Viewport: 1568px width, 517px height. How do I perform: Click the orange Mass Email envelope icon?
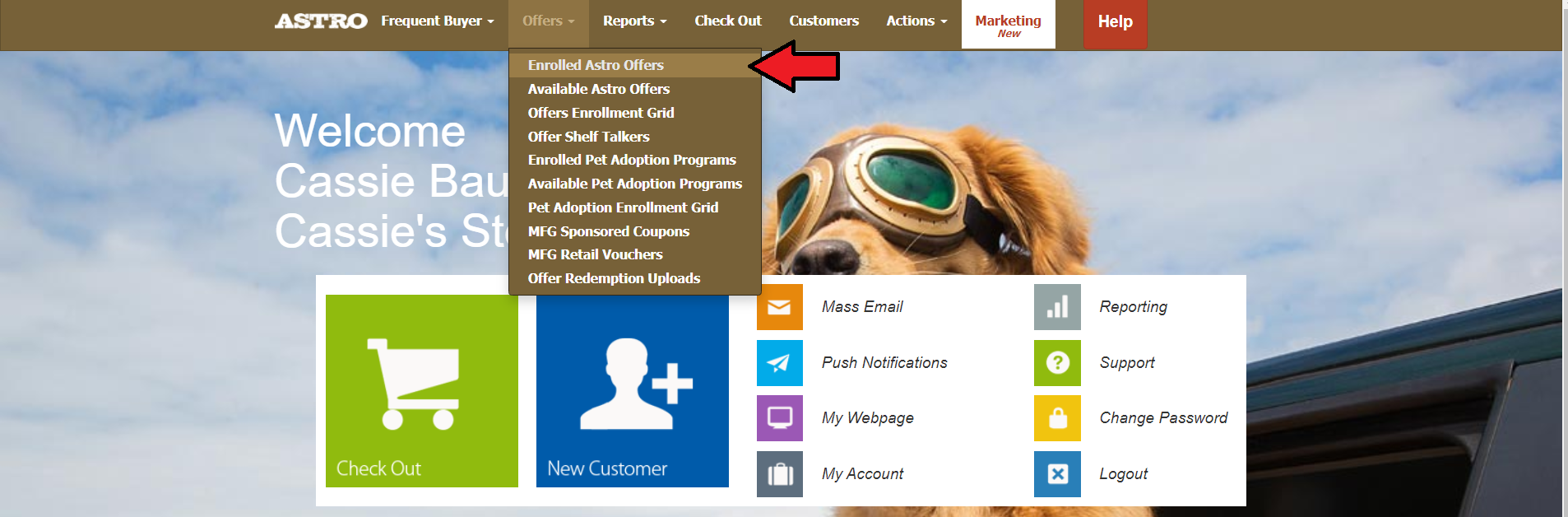point(779,307)
